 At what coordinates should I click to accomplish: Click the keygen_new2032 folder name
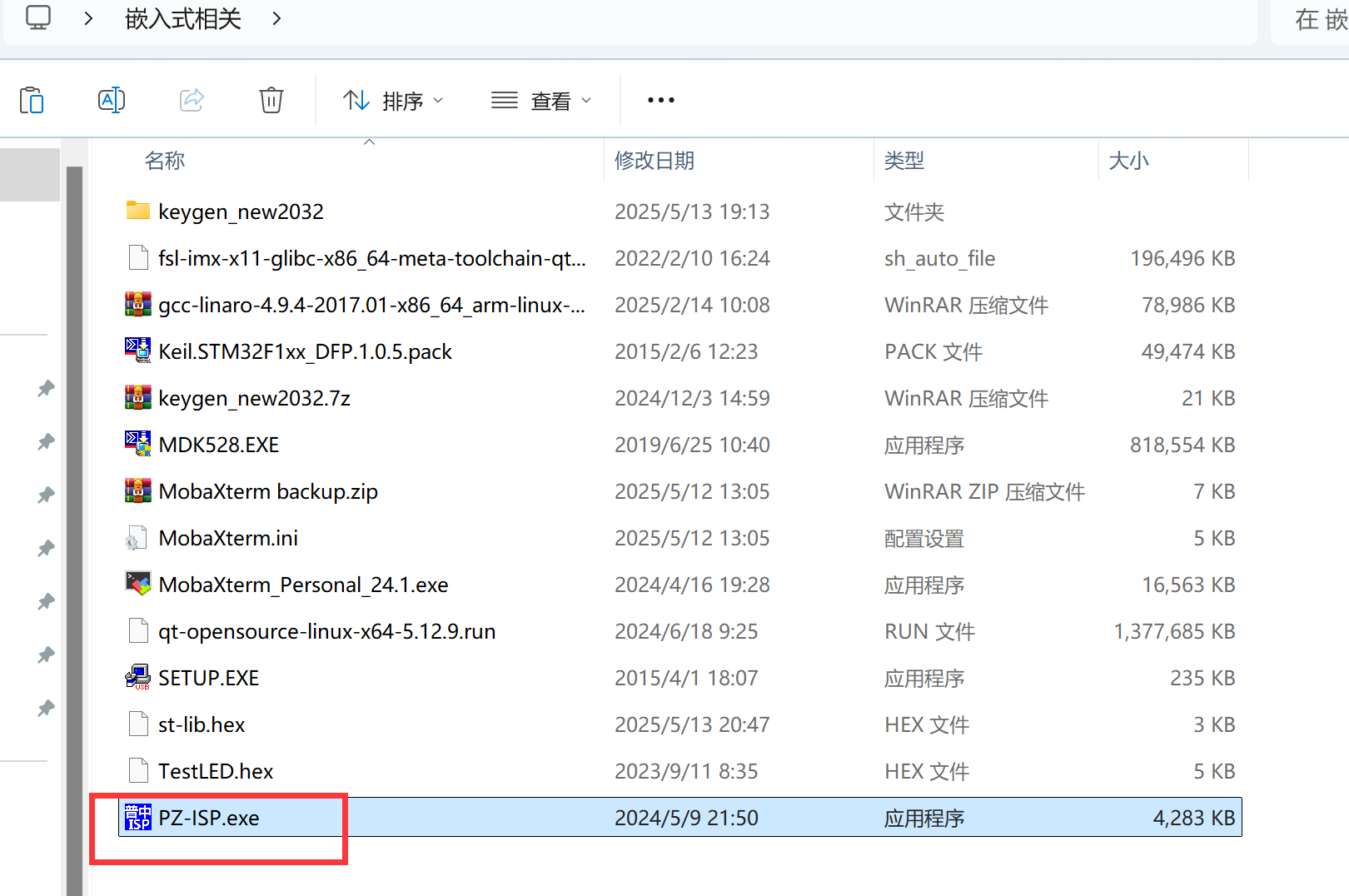(x=241, y=212)
